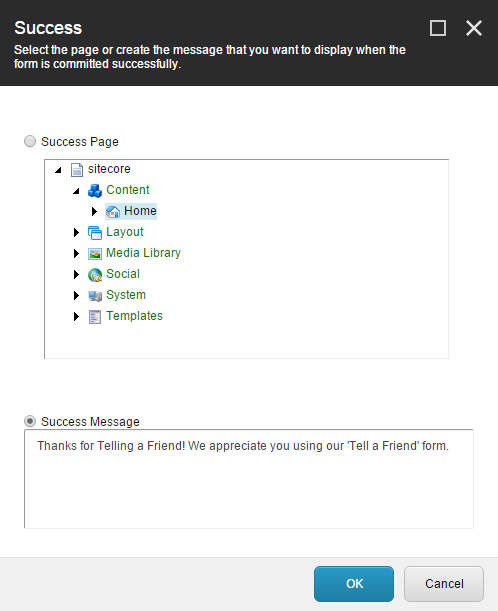Image resolution: width=498 pixels, height=611 pixels.
Task: Select the Templates tree item
Action: (x=134, y=316)
